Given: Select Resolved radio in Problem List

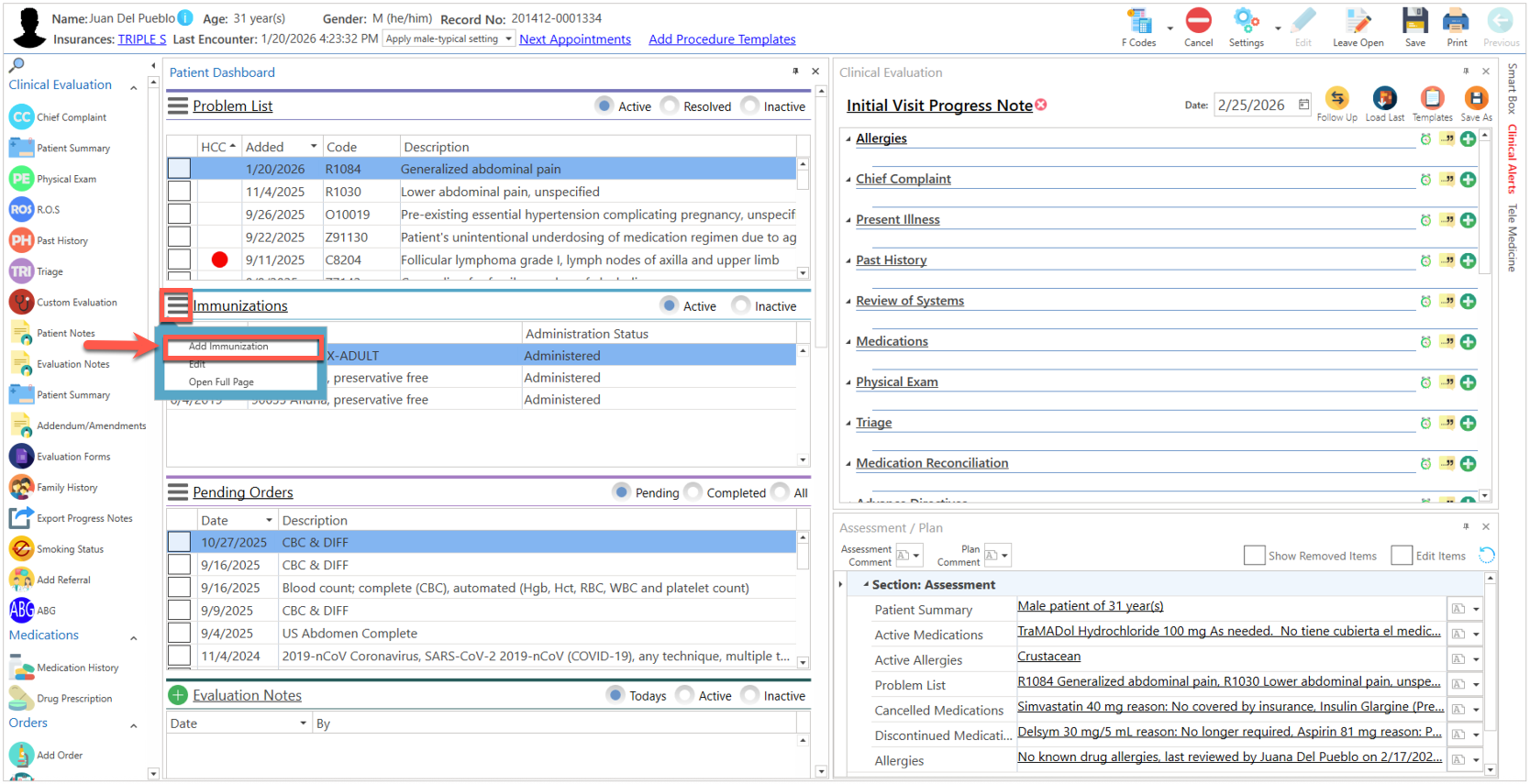Looking at the screenshot, I should pyautogui.click(x=671, y=105).
